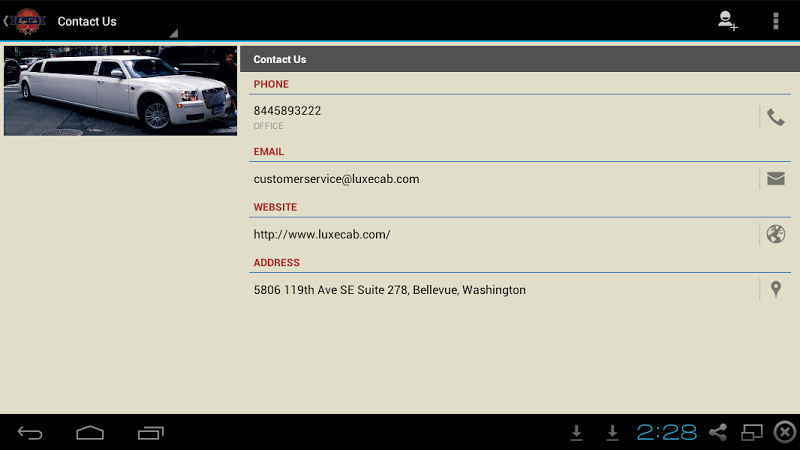Open the overflow menu three dots
This screenshot has width=800, height=450.
pyautogui.click(x=776, y=21)
